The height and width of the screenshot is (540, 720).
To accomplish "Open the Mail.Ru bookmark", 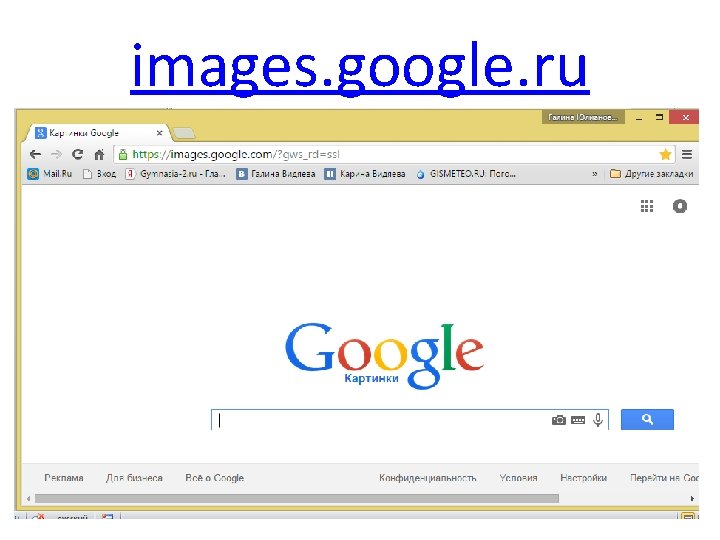I will click(50, 174).
